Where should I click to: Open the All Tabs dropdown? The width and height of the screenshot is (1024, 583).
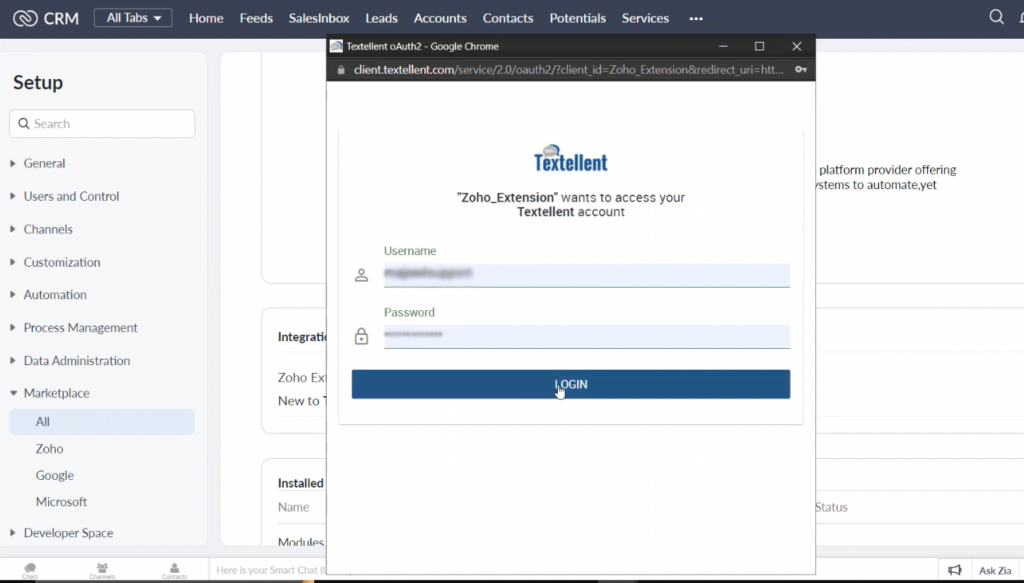133,18
